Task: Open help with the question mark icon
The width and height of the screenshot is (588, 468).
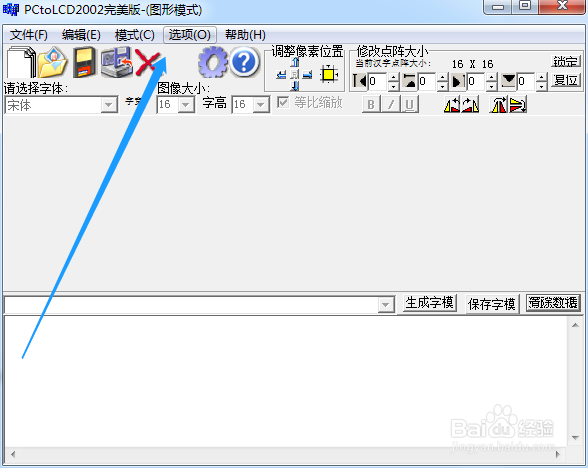Action: 244,62
